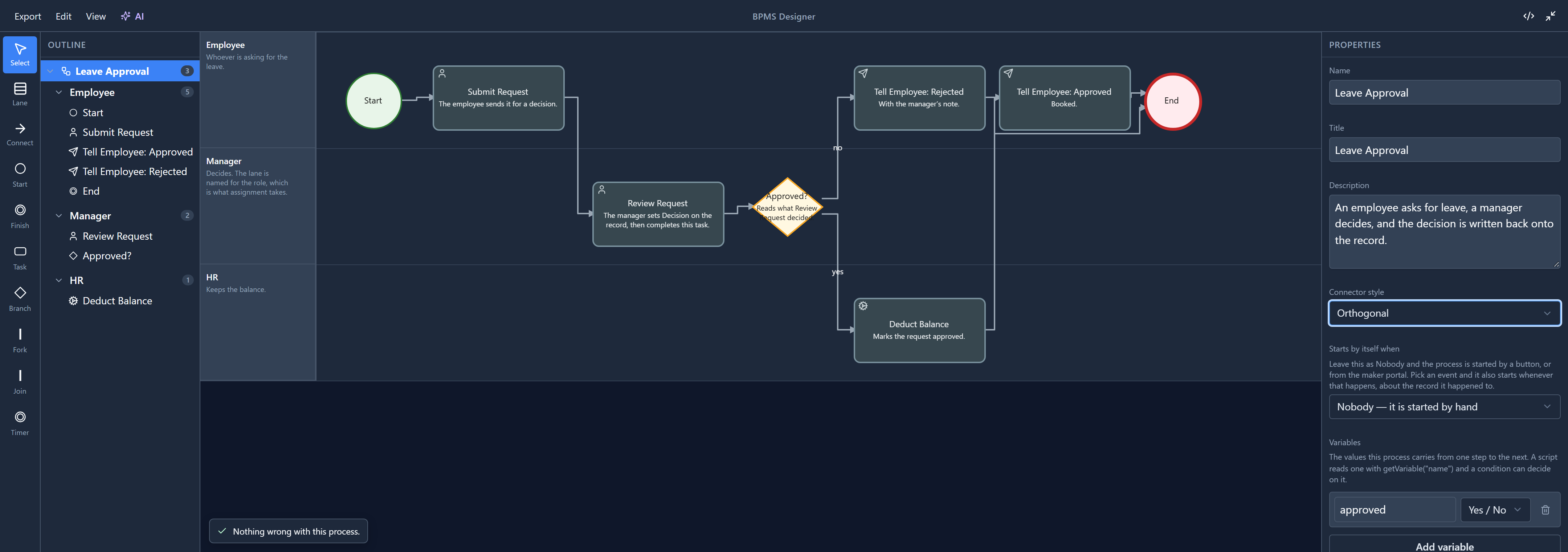Viewport: 1568px width, 552px height.
Task: Click the diamond icon beside Approved? outline
Action: pos(73,256)
